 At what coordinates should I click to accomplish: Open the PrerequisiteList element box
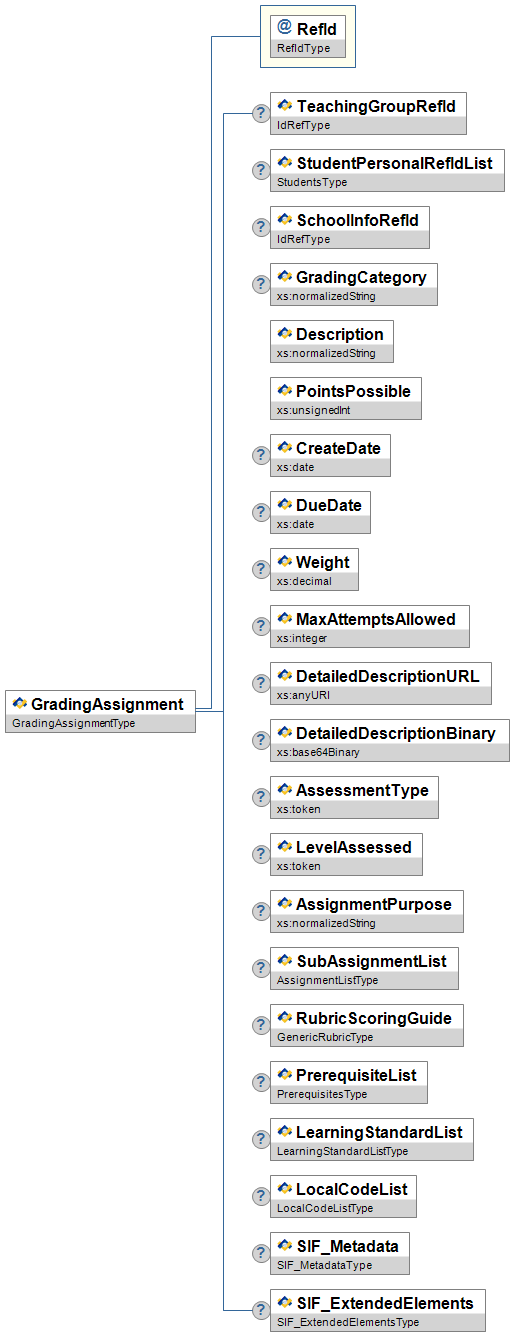pyautogui.click(x=349, y=1082)
